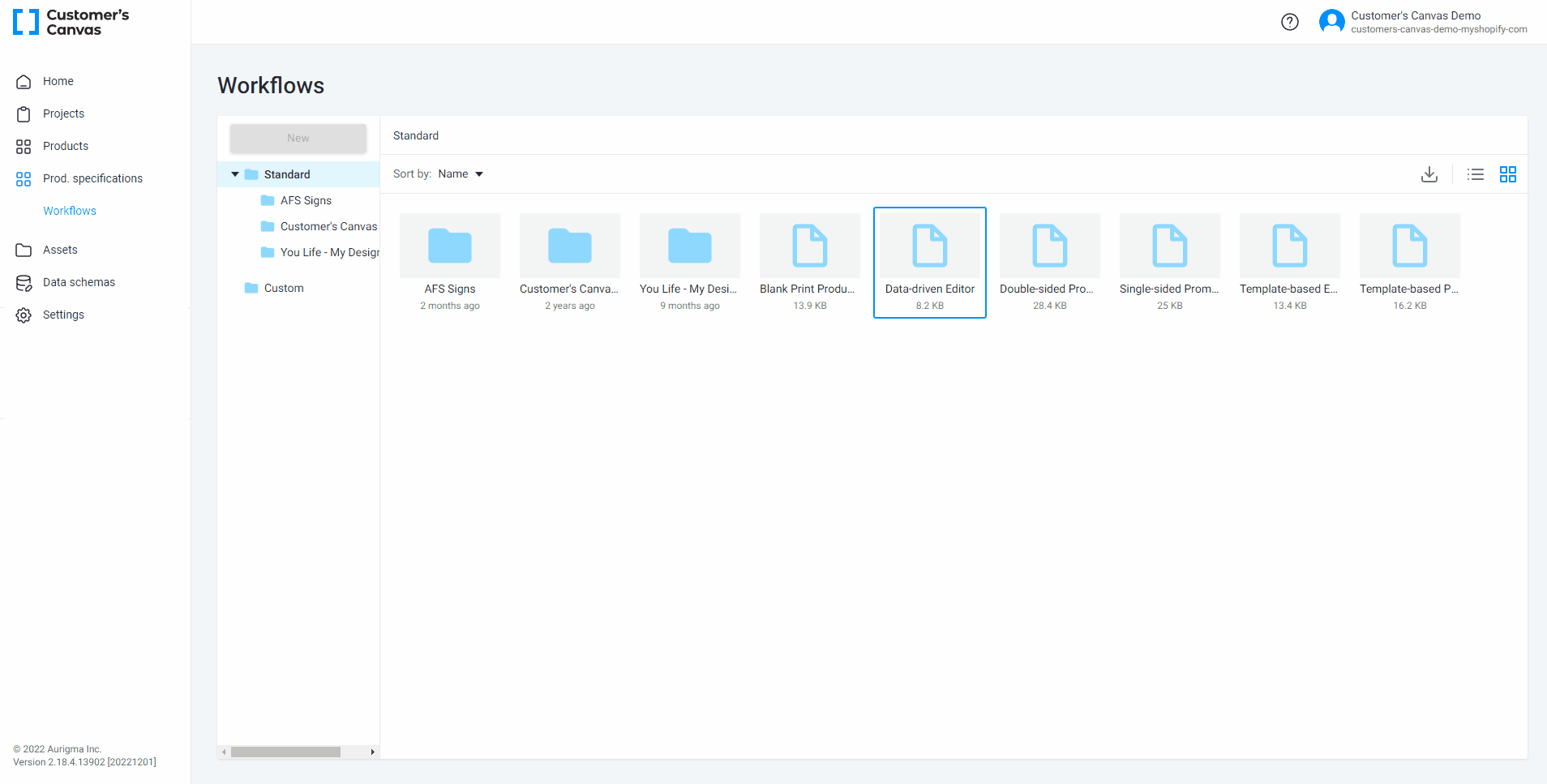Select the Double-sided Pro... file icon
The width and height of the screenshot is (1547, 784).
tap(1050, 246)
